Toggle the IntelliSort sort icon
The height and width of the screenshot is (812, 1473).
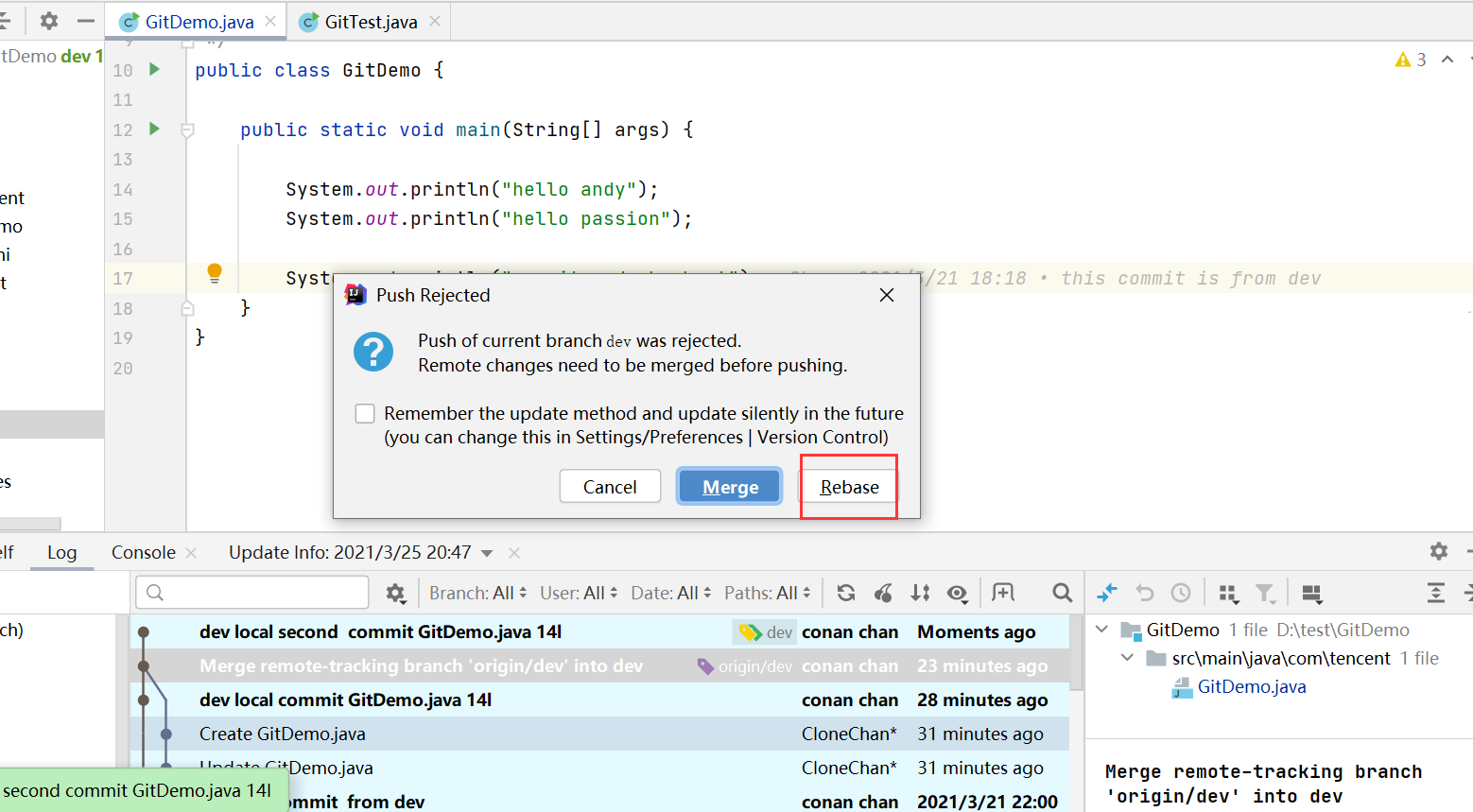tap(920, 593)
